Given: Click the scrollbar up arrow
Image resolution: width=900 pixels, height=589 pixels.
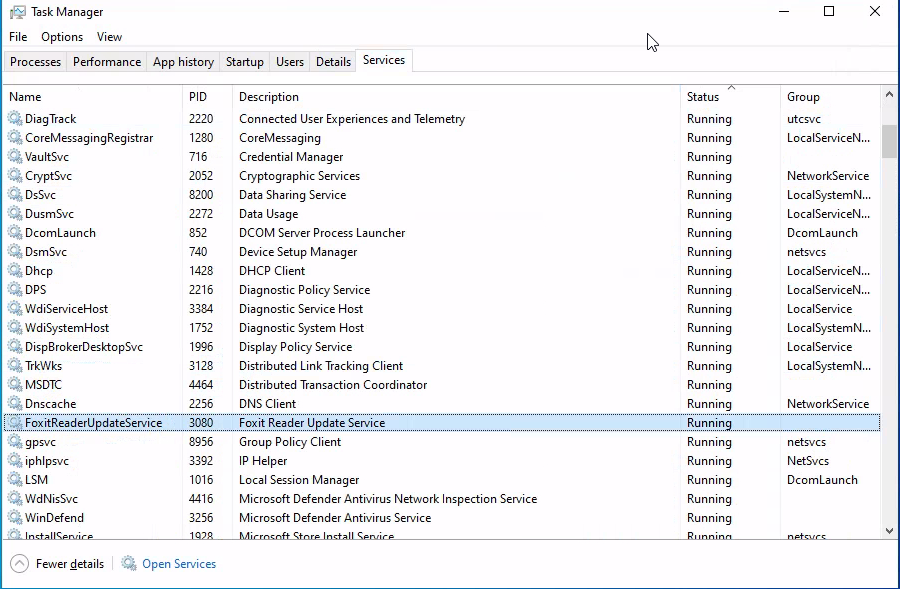Looking at the screenshot, I should pyautogui.click(x=889, y=95).
